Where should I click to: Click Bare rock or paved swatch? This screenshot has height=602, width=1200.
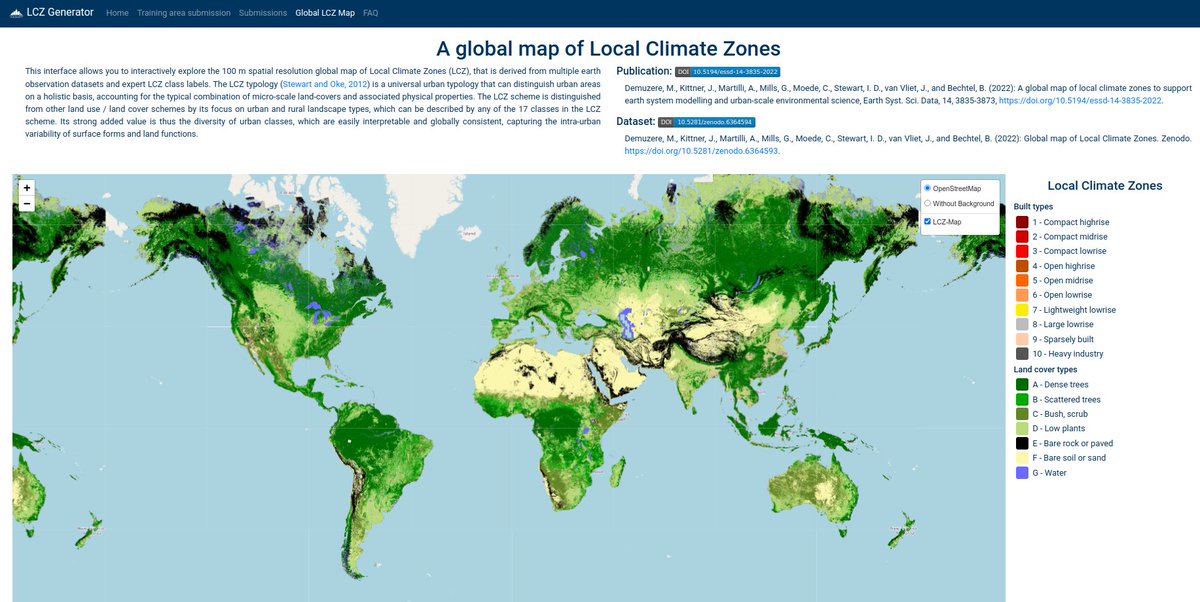[1022, 443]
